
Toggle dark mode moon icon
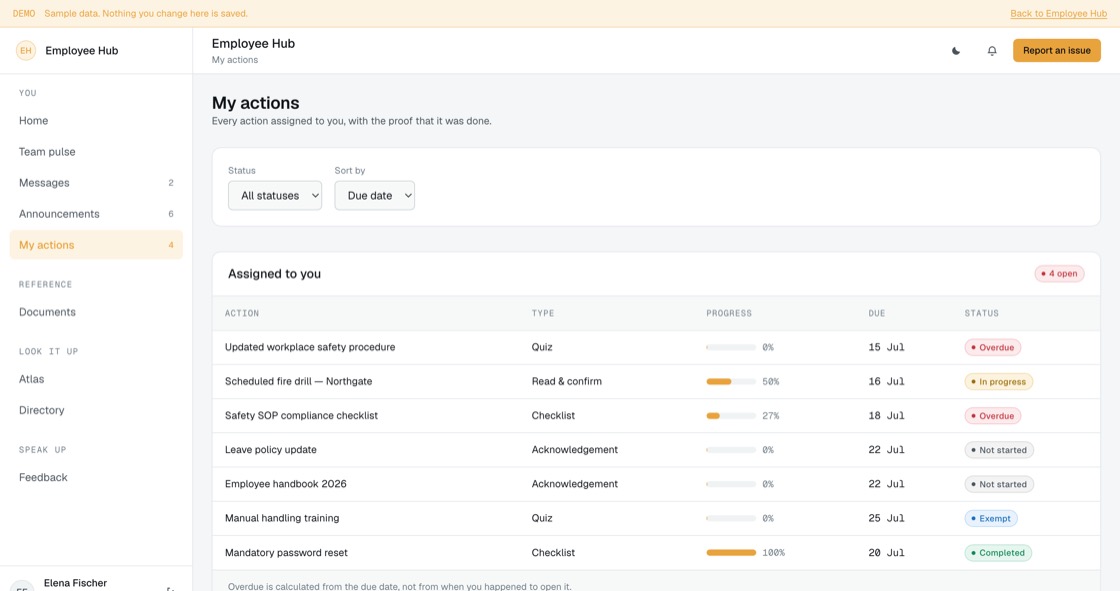point(956,51)
